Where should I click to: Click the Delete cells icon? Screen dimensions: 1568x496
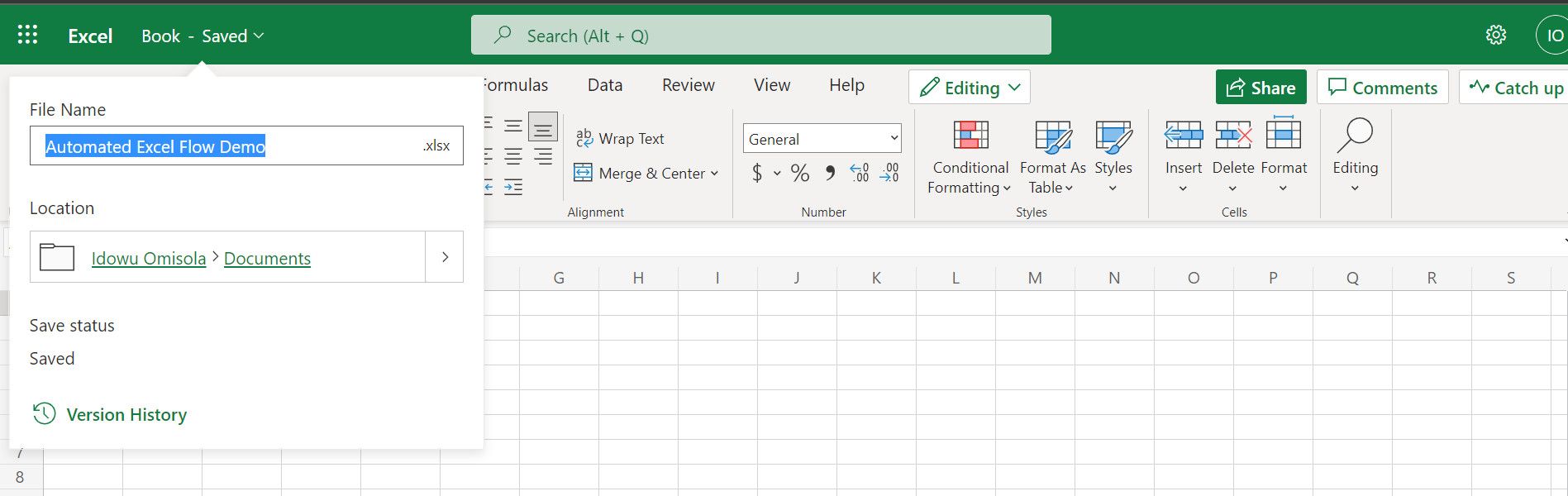[x=1233, y=135]
